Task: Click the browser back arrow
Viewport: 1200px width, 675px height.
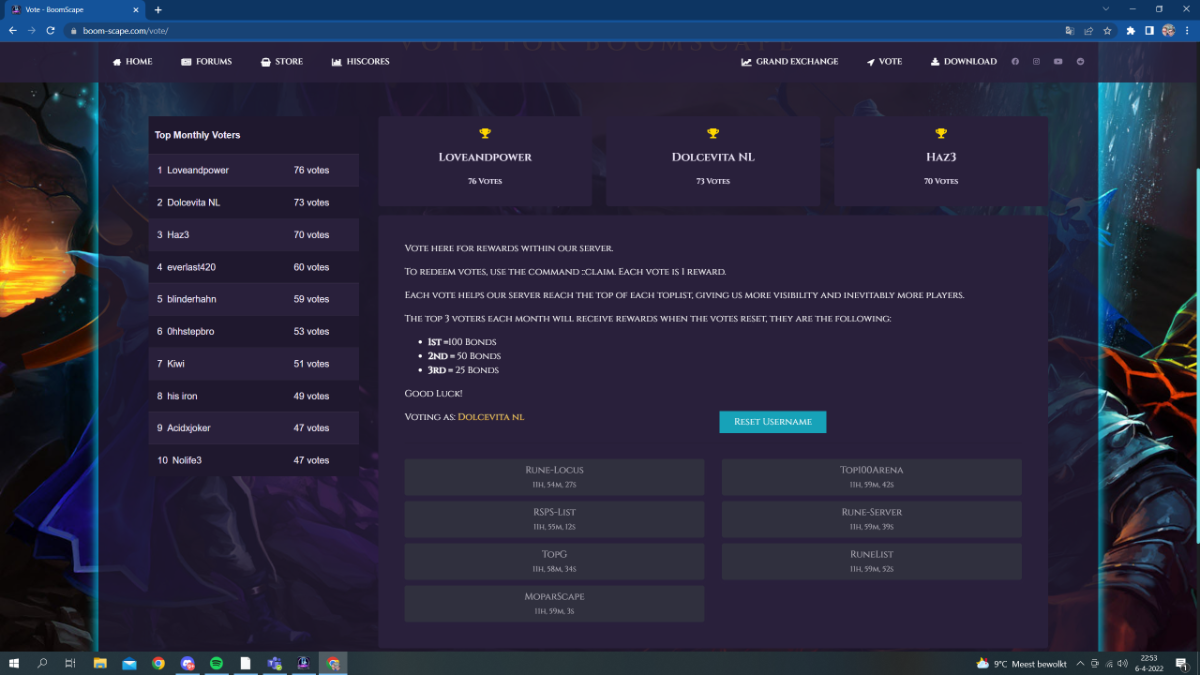Action: 13,30
